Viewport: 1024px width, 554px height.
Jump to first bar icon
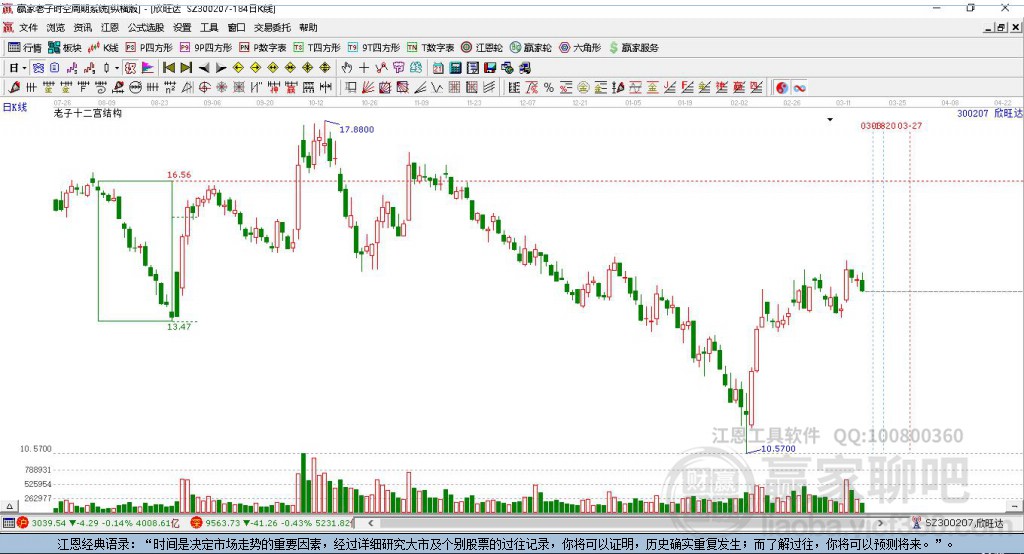click(x=168, y=68)
